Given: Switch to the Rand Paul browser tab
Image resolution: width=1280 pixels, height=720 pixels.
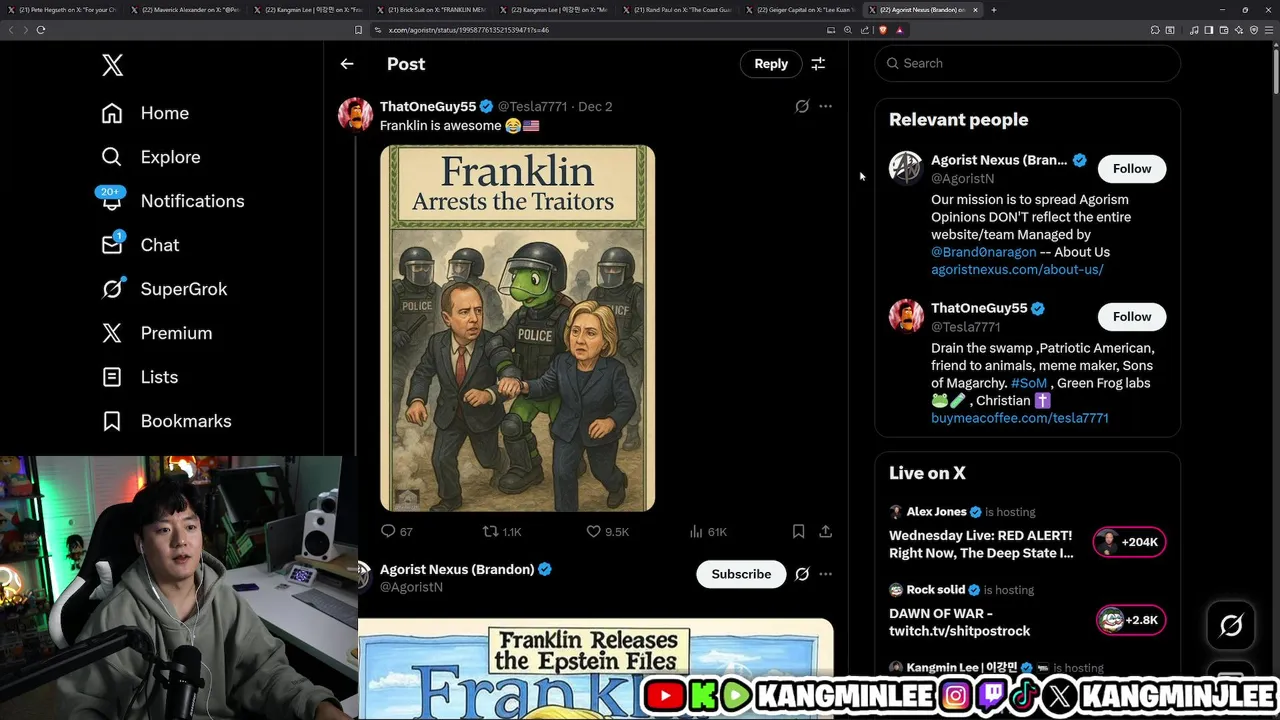Looking at the screenshot, I should (x=677, y=10).
